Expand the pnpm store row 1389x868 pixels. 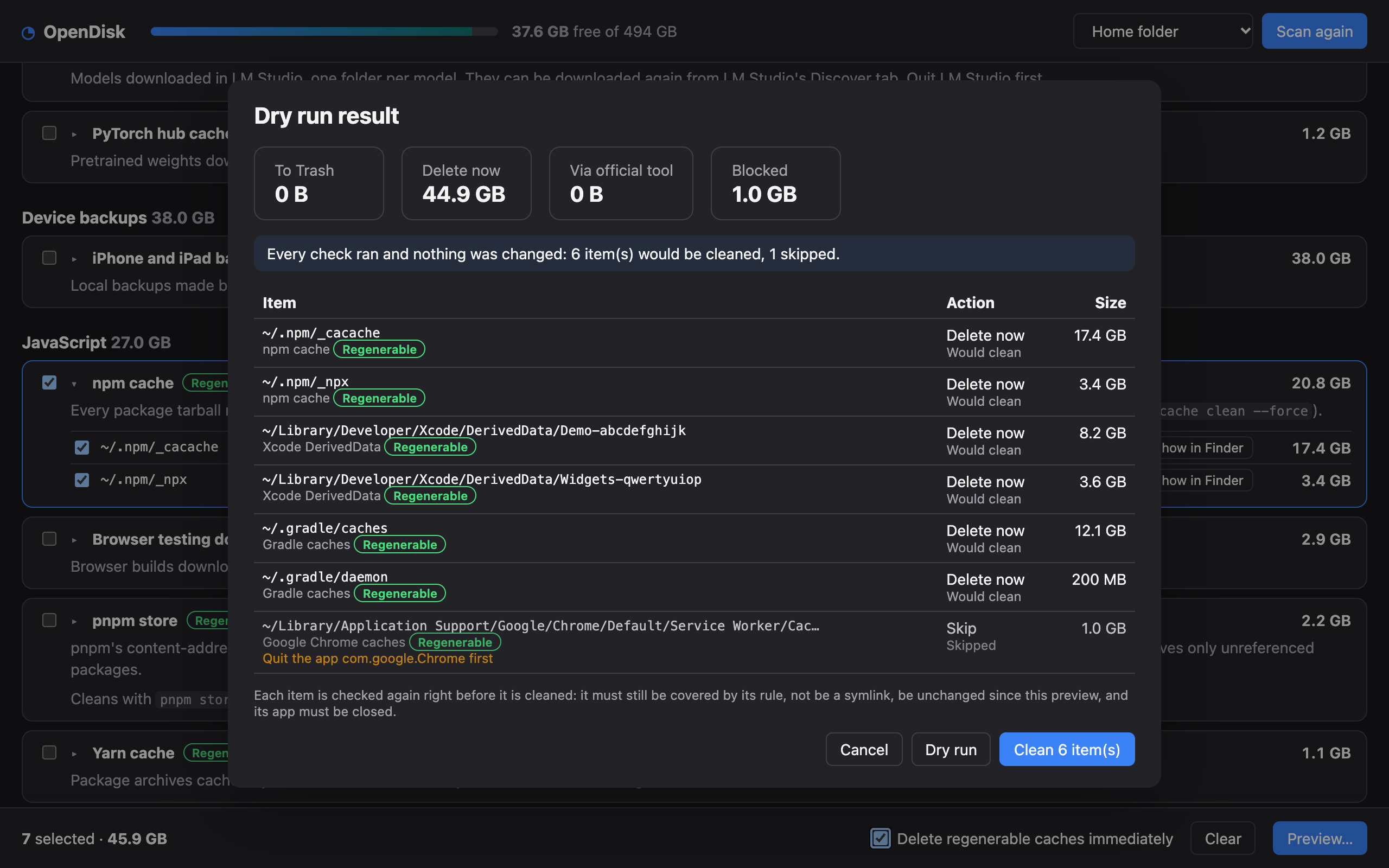[x=74, y=621]
